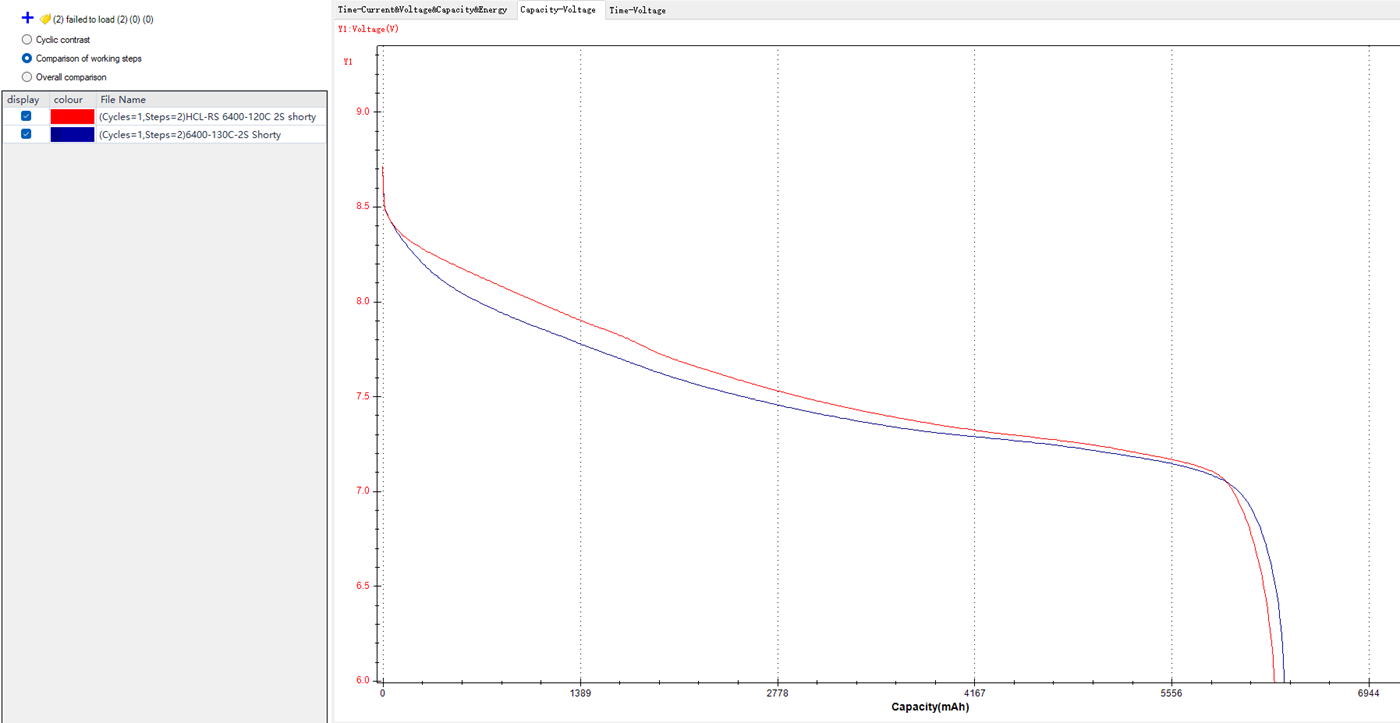The image size is (1400, 723).
Task: Switch to Time-Current&Voltage&Capacity&Energy tab
Action: click(x=423, y=10)
